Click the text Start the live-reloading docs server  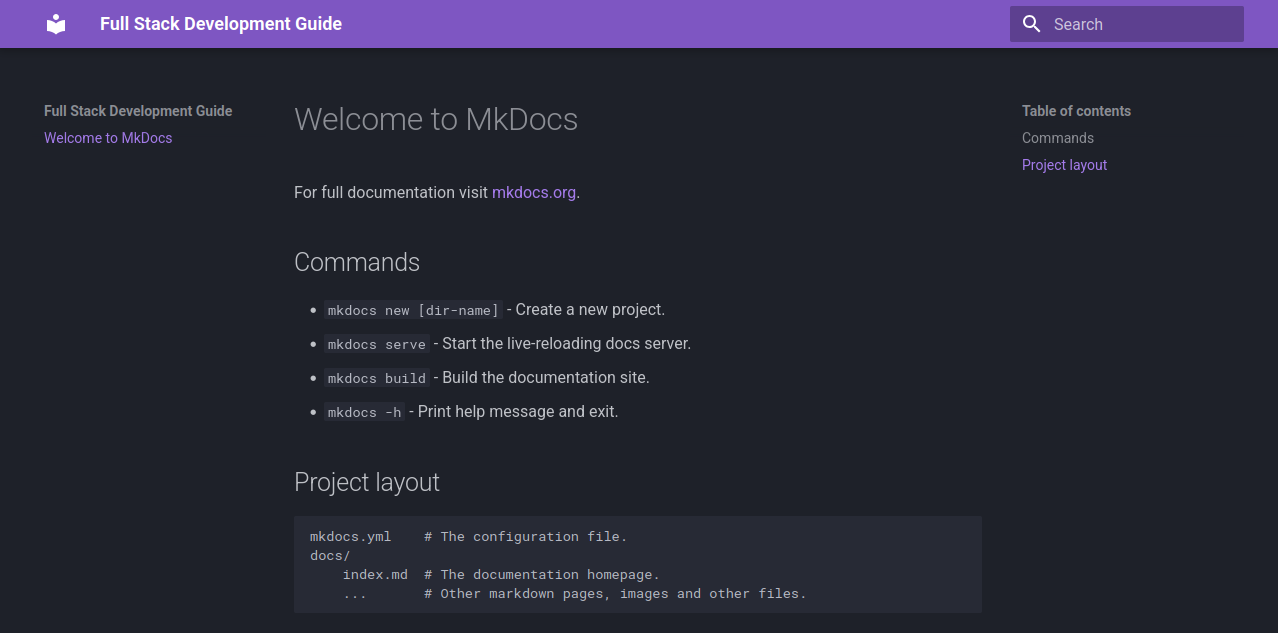[x=566, y=344]
